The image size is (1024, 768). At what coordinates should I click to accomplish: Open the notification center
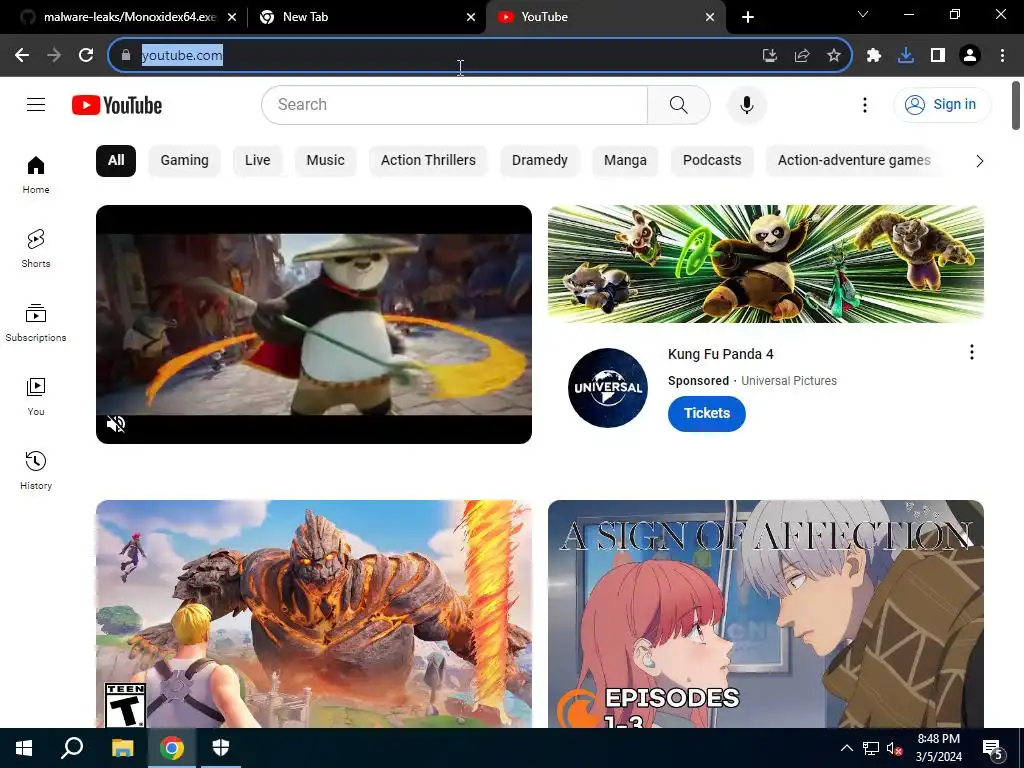pyautogui.click(x=993, y=748)
